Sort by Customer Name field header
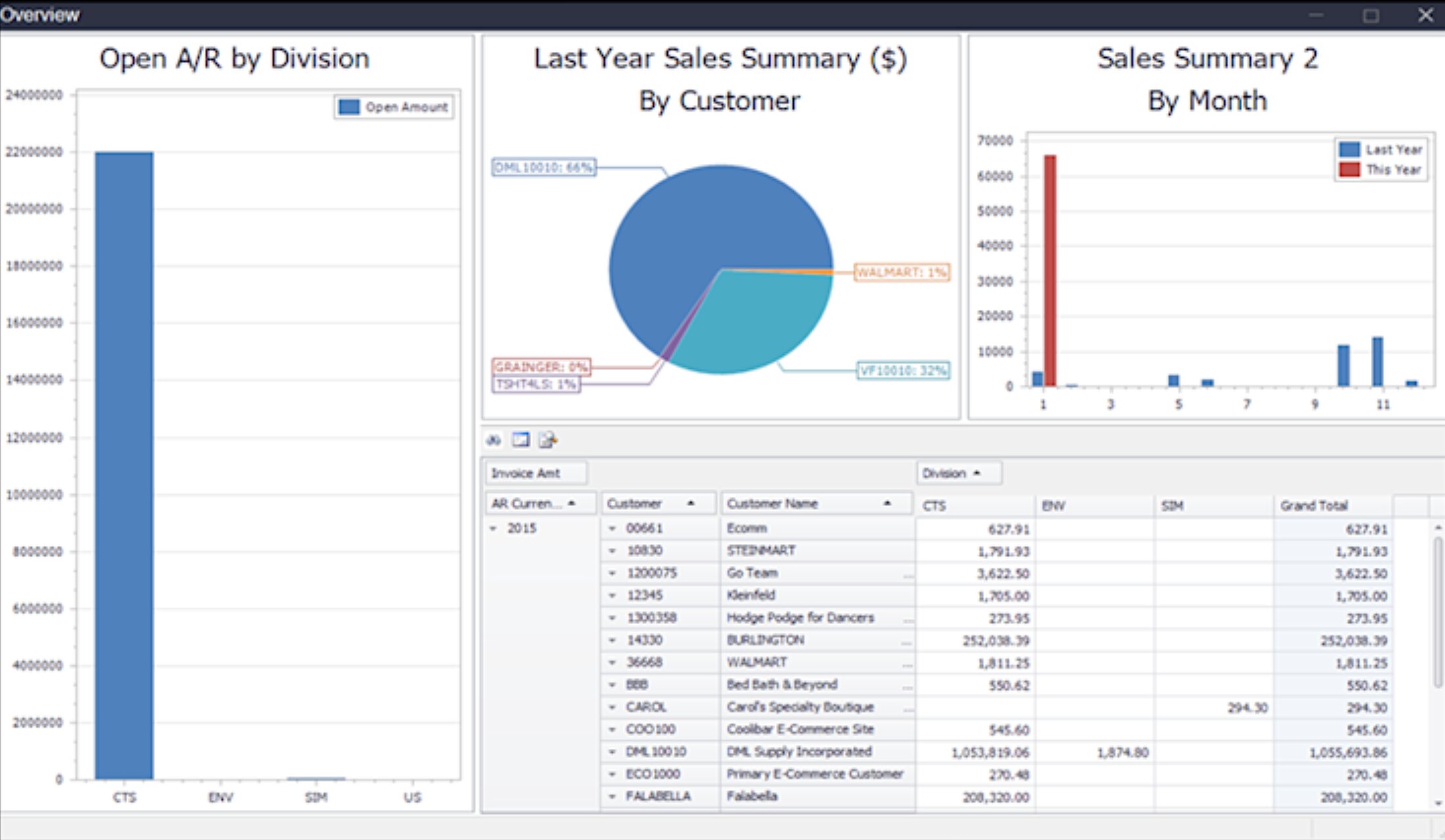The width and height of the screenshot is (1445, 840). tap(815, 503)
